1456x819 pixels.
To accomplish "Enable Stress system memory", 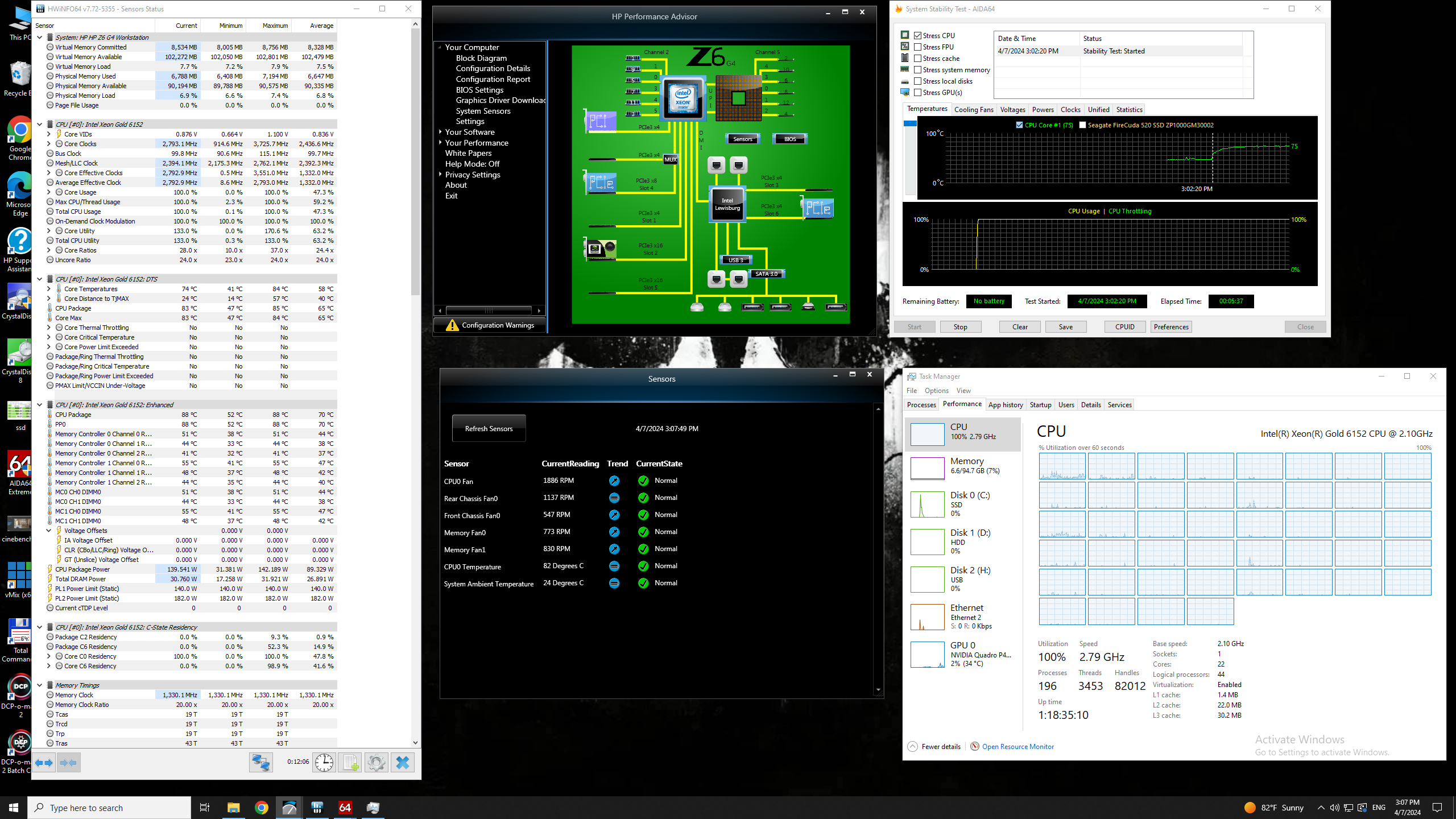I will point(917,69).
